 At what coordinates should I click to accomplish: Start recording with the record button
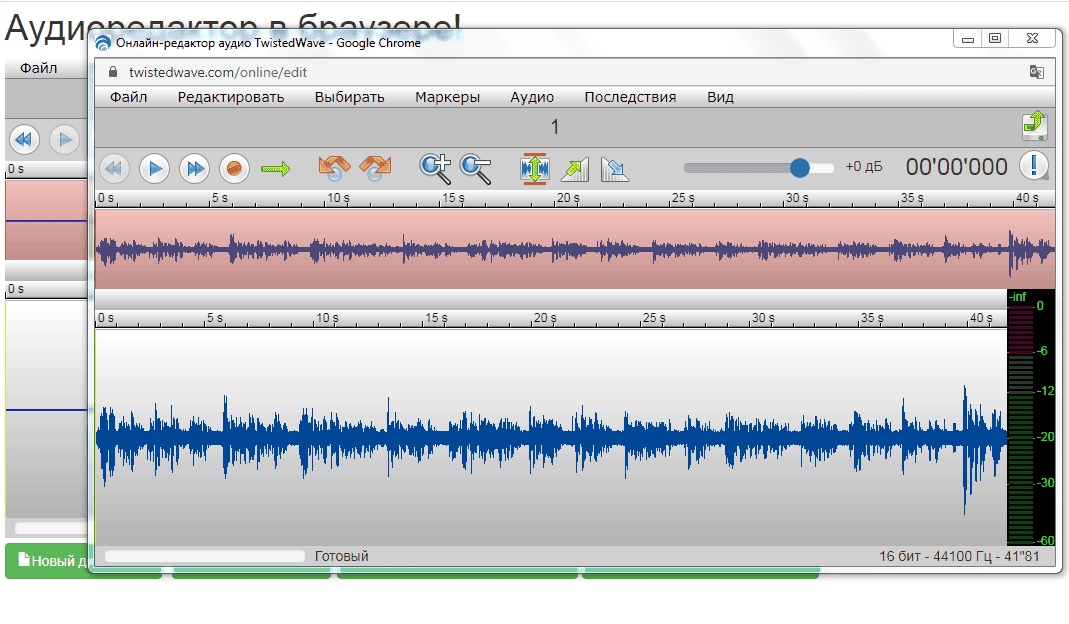coord(234,168)
